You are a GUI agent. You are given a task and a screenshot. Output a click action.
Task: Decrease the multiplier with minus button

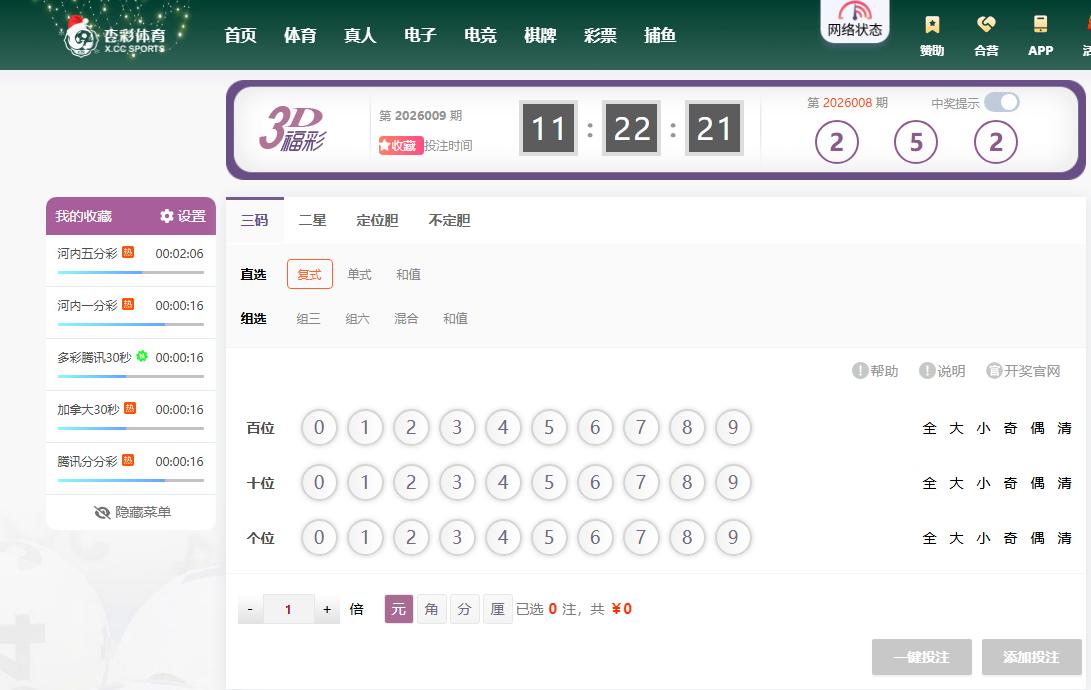[250, 609]
